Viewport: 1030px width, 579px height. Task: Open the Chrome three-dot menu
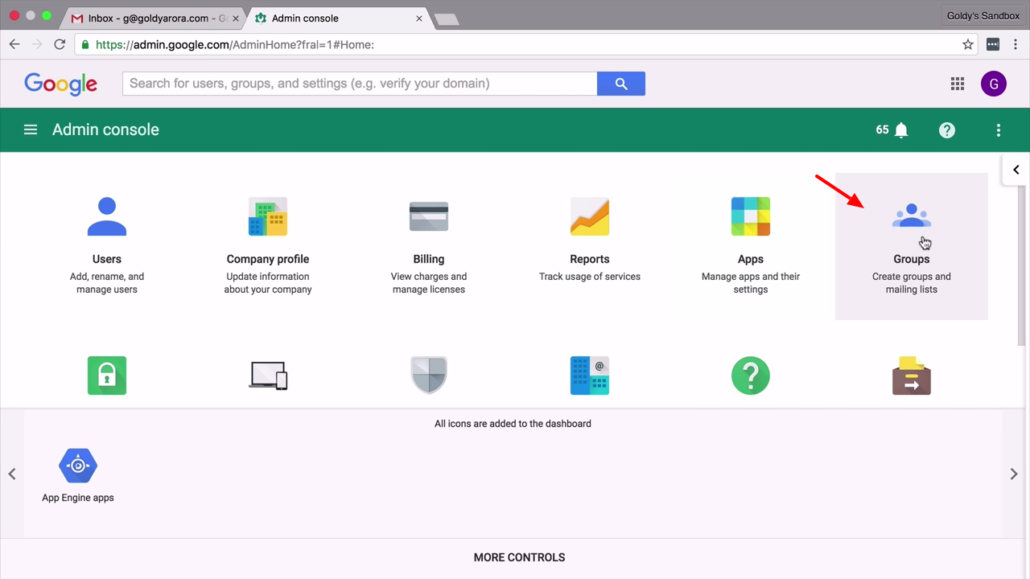click(1016, 44)
